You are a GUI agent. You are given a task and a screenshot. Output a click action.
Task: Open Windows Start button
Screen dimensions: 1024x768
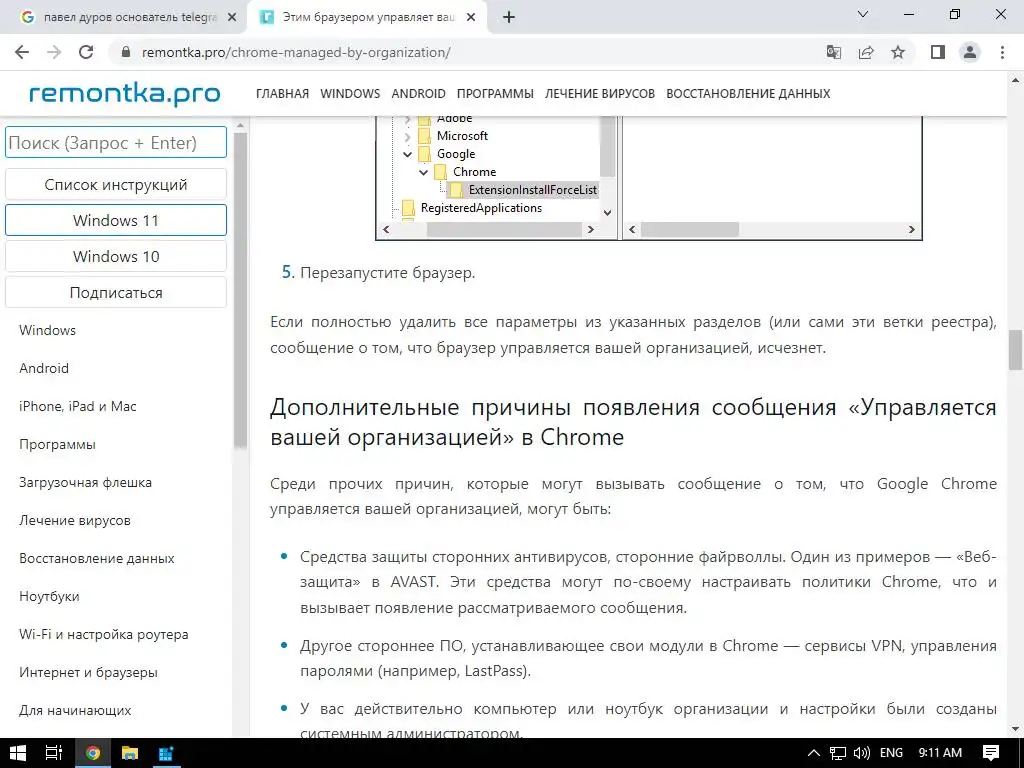coord(18,753)
